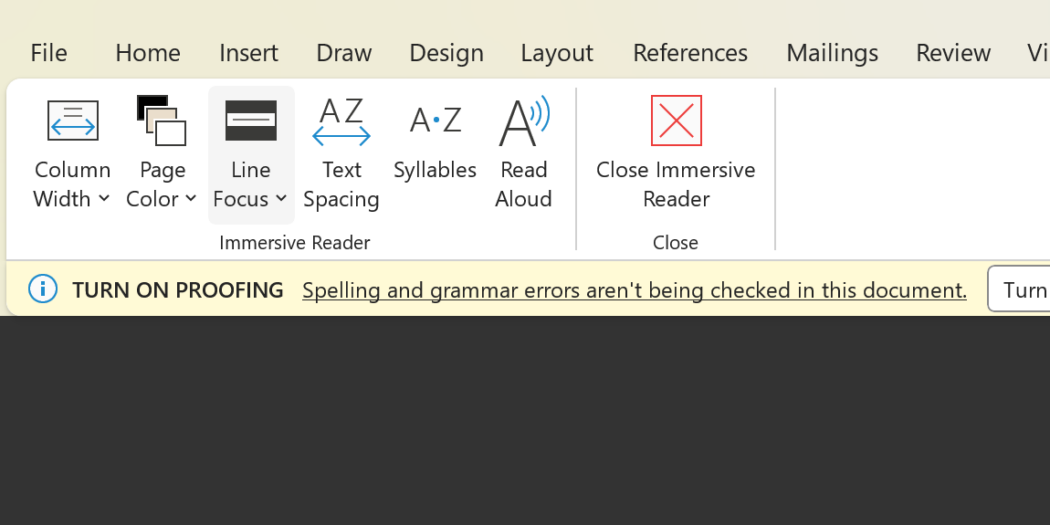Viewport: 1050px width, 525px height.
Task: Click the spelling and grammar errors link
Action: [634, 290]
